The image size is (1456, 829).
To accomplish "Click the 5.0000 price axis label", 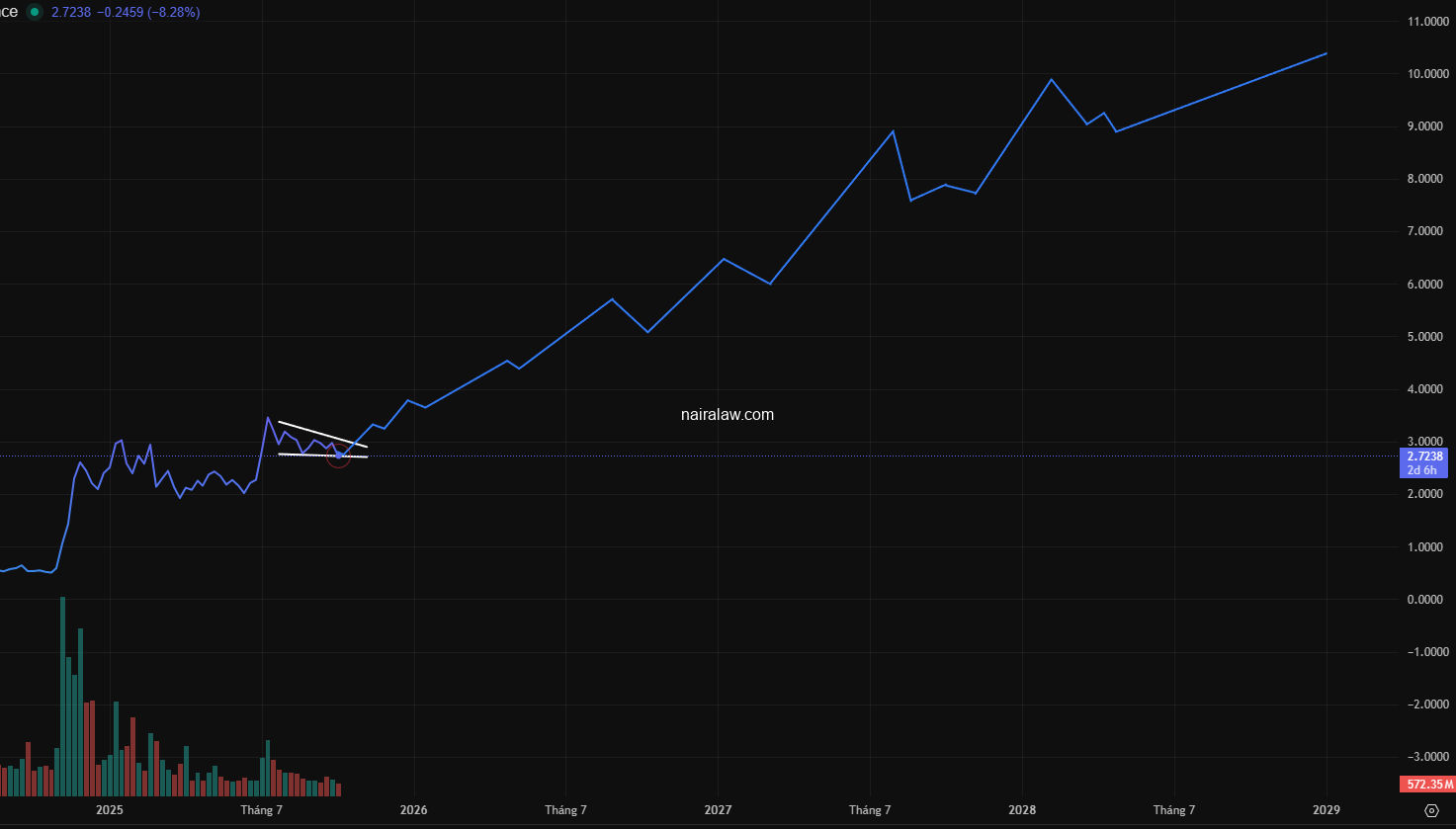I will click(x=1425, y=337).
